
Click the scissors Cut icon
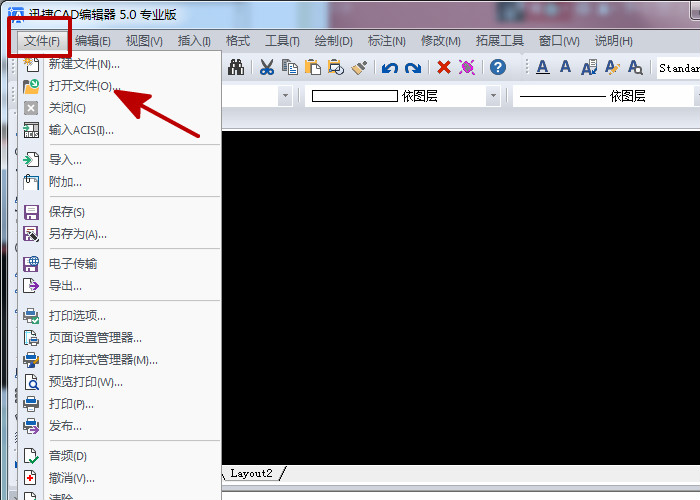tap(267, 68)
